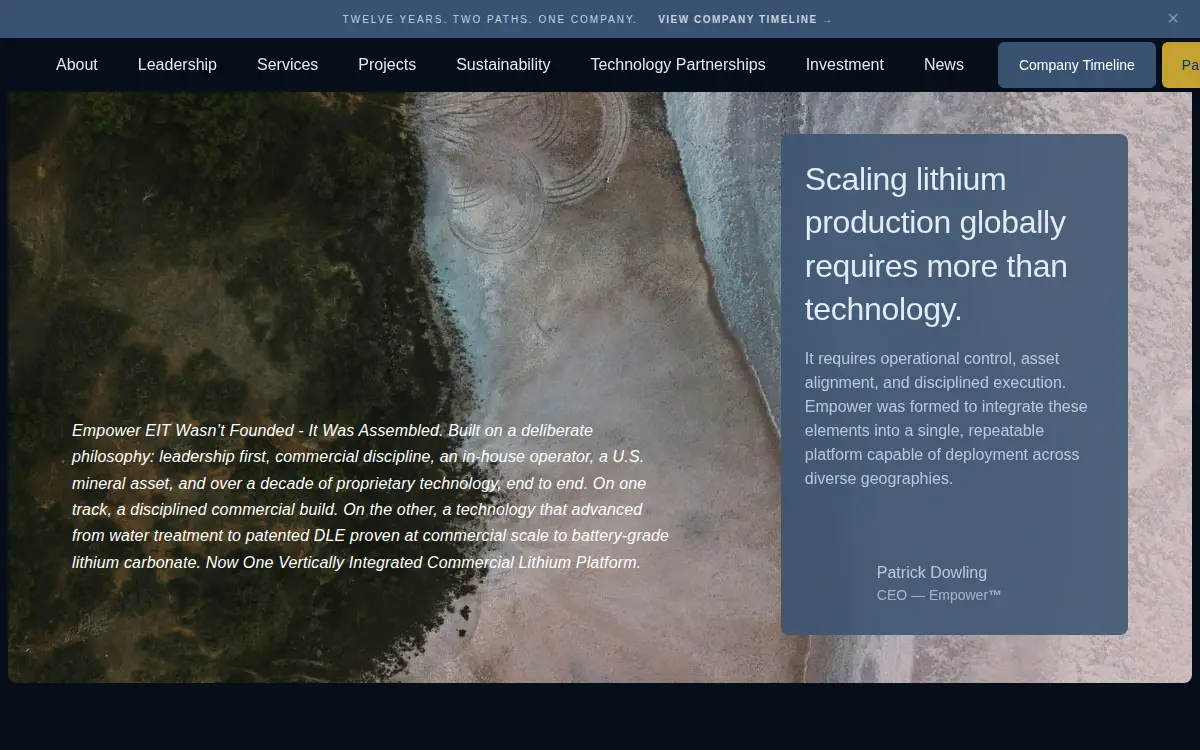Image resolution: width=1200 pixels, height=750 pixels.
Task: Select Services in the navigation bar
Action: coord(287,64)
